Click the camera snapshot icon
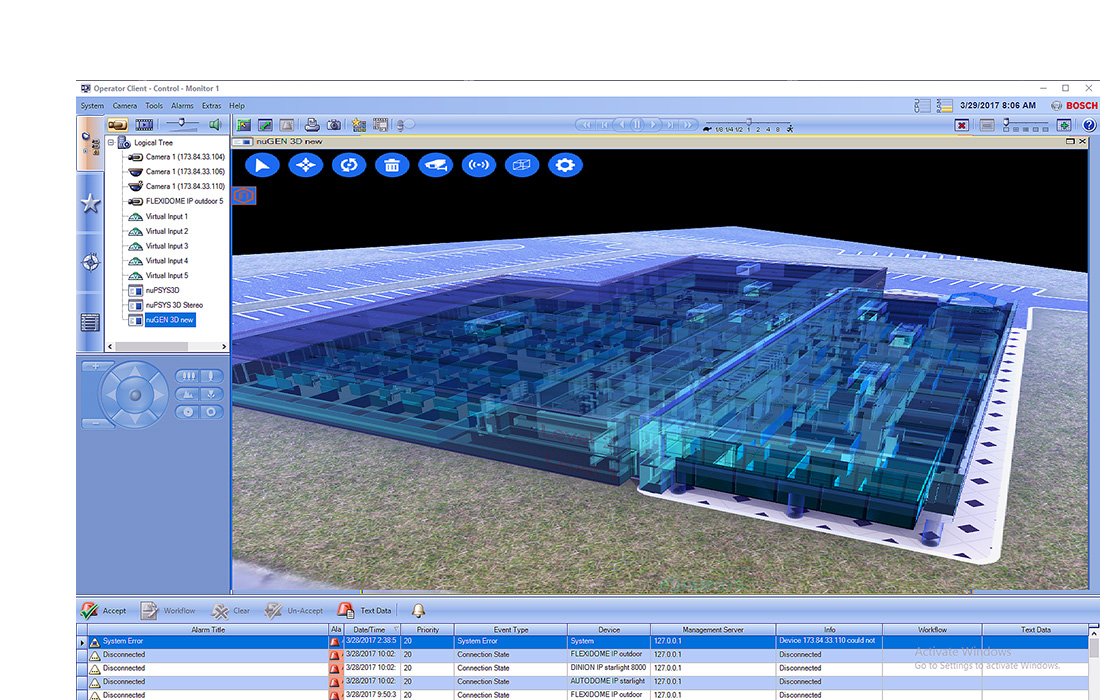The height and width of the screenshot is (700, 1100). (x=334, y=125)
